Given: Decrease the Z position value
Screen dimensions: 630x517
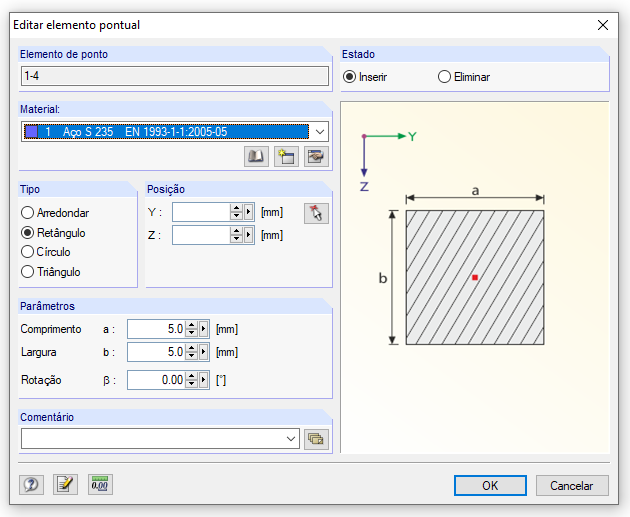Looking at the screenshot, I should 236,239.
